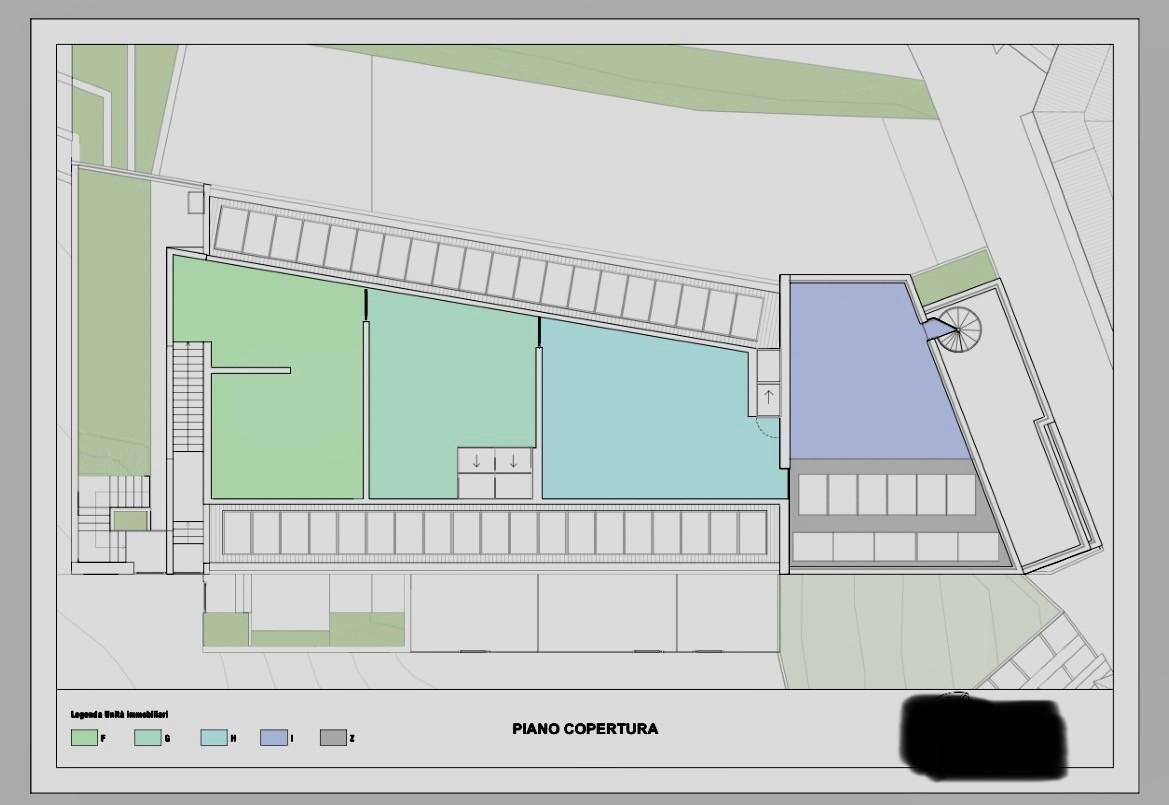Click the black redacted box
1169x805 pixels.
980,735
